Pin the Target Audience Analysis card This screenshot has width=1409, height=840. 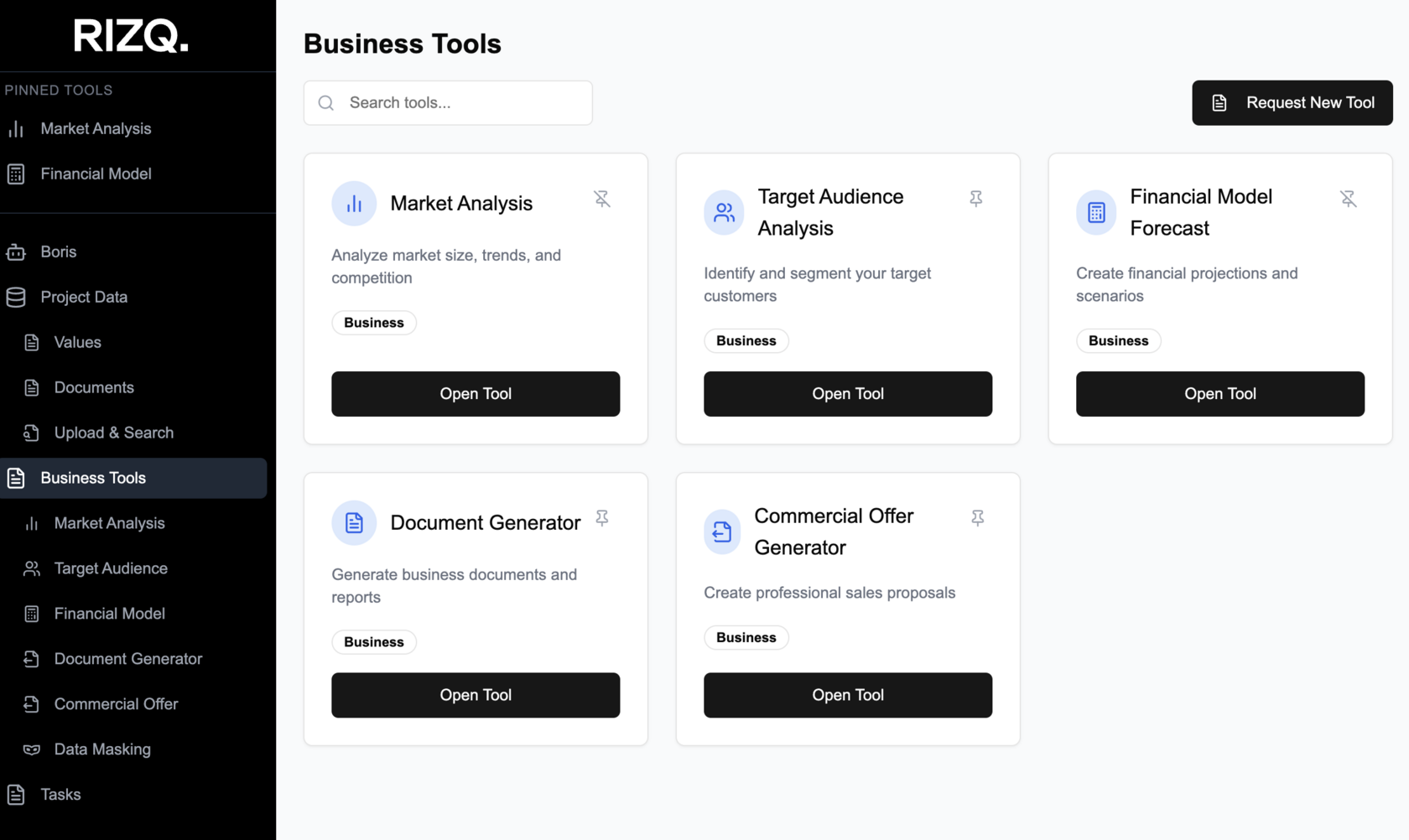pos(975,199)
